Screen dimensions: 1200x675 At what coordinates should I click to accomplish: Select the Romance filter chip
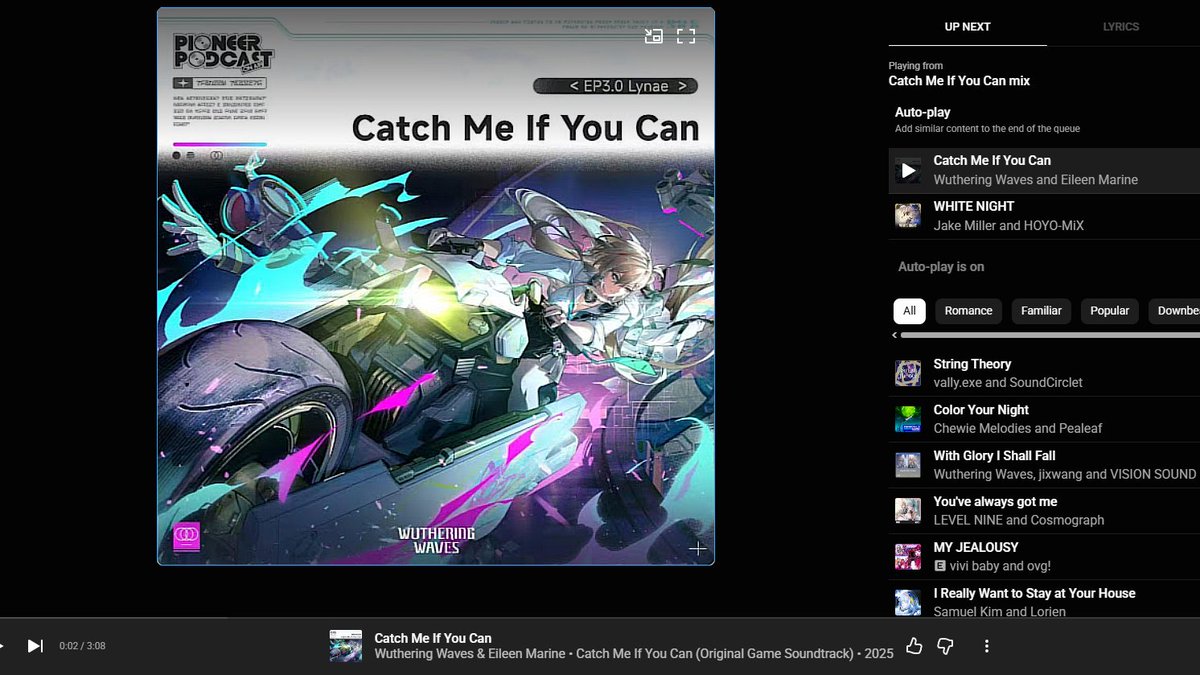[969, 311]
